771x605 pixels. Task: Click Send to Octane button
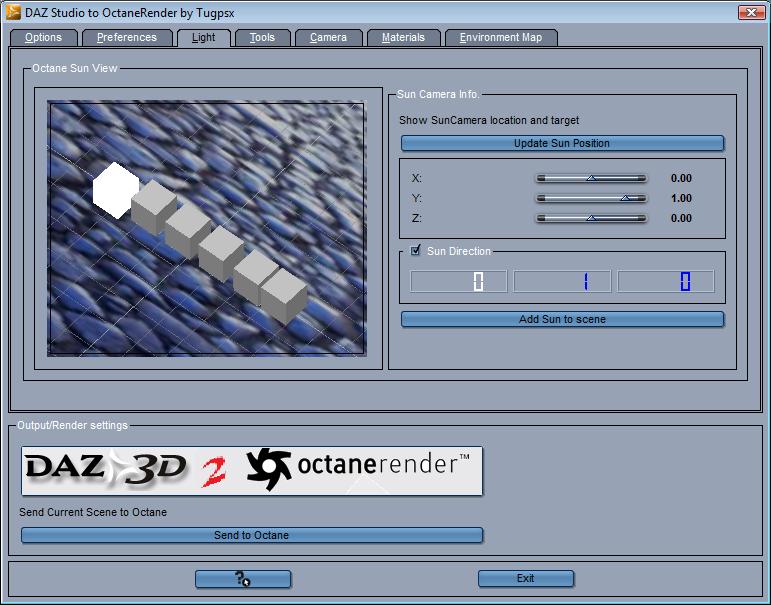[252, 535]
